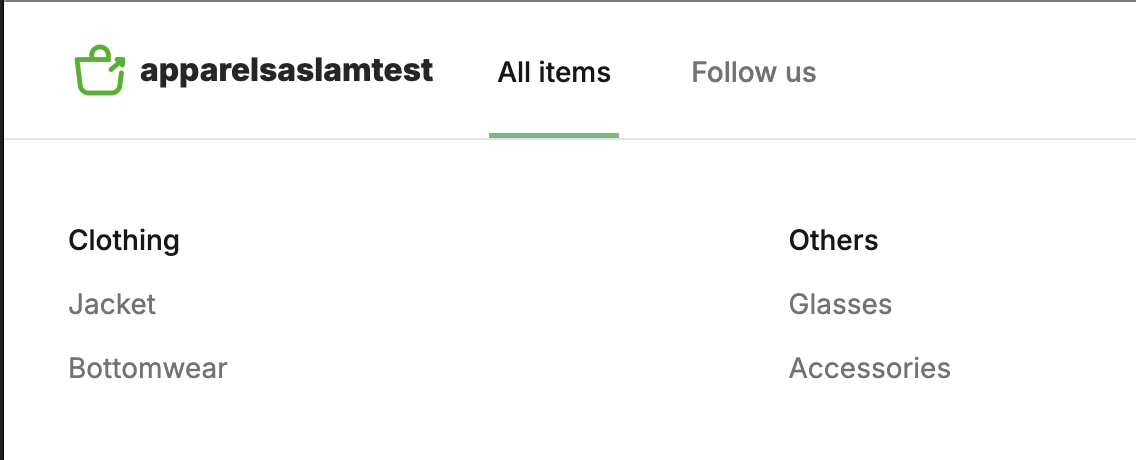Go to the Bottomwear category
Image resolution: width=1136 pixels, height=460 pixels.
tap(148, 368)
